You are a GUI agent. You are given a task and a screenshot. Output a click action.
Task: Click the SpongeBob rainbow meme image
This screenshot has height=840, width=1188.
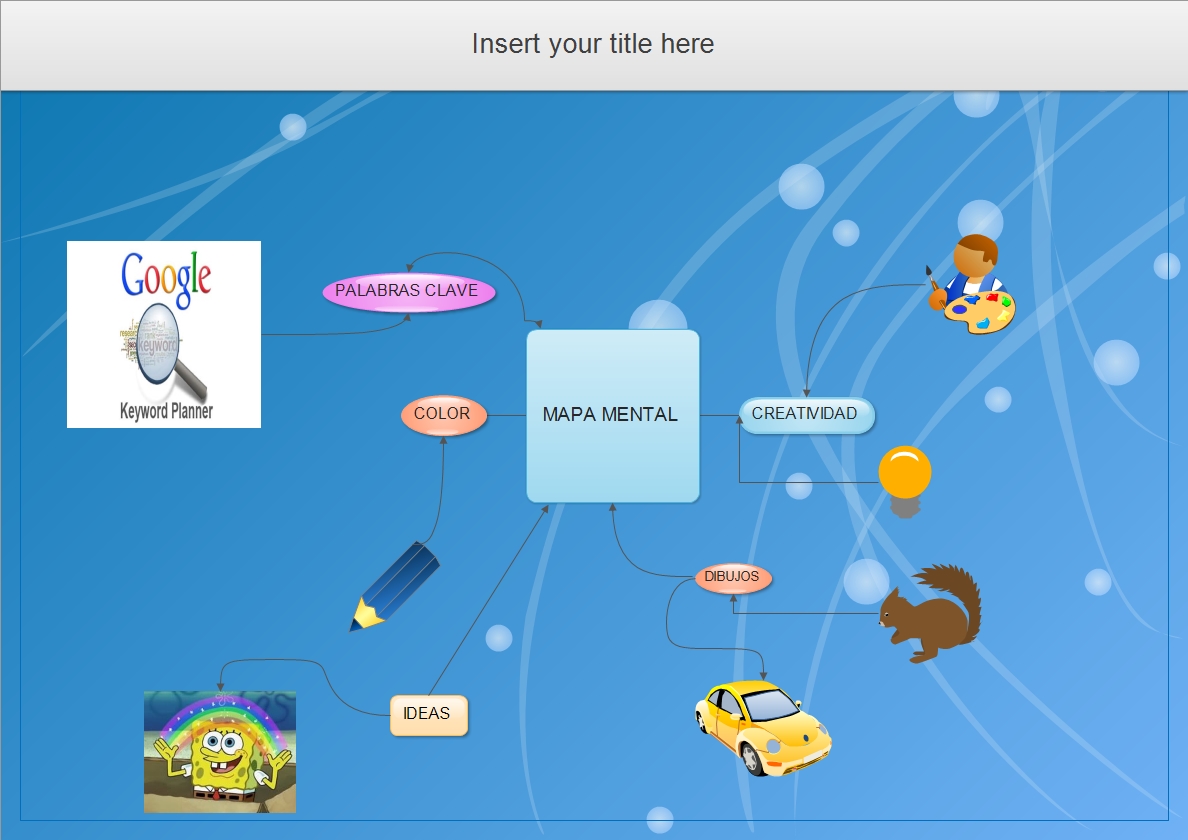(219, 752)
